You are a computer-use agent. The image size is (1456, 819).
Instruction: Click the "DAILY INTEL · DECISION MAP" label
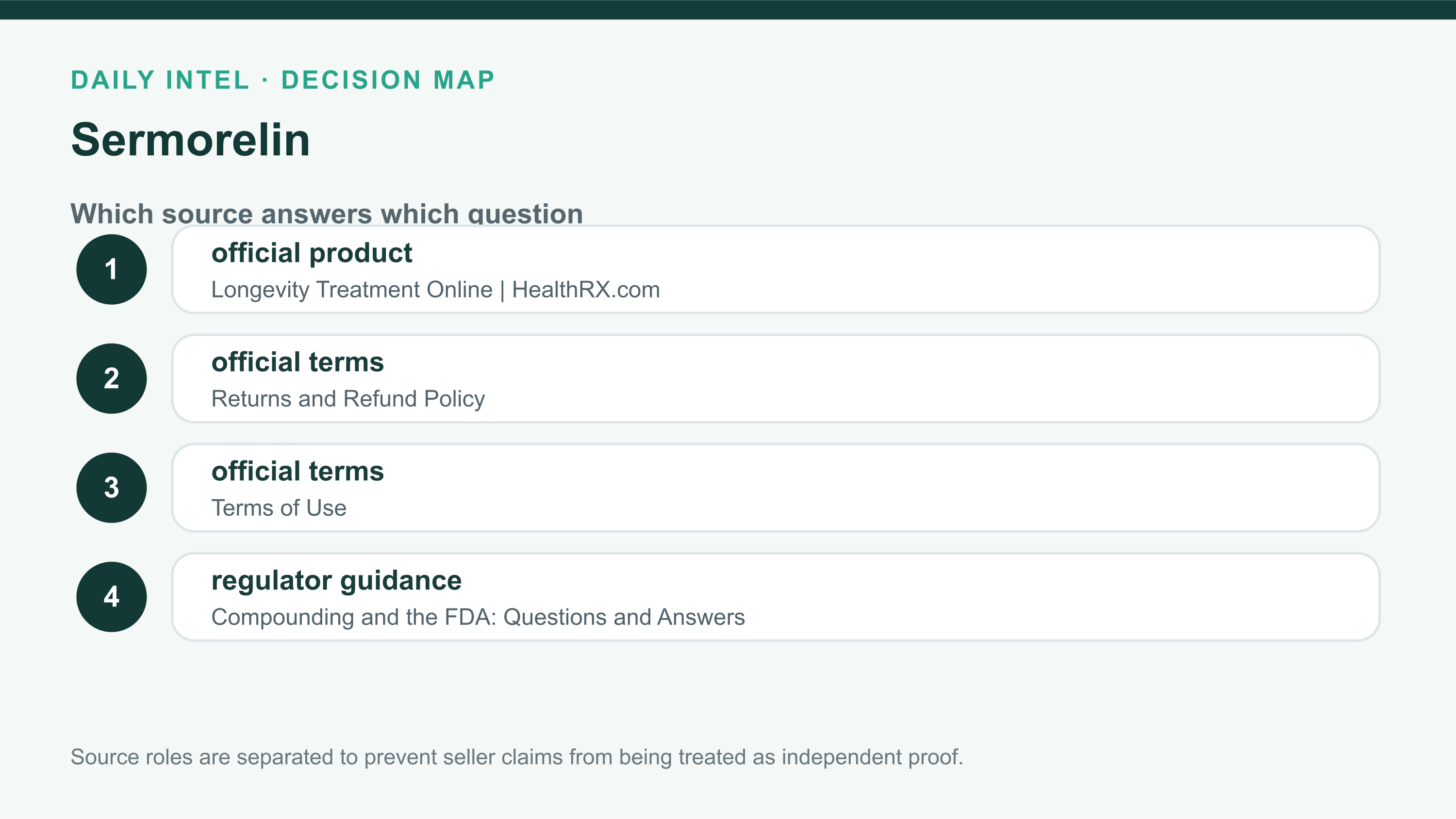[282, 80]
